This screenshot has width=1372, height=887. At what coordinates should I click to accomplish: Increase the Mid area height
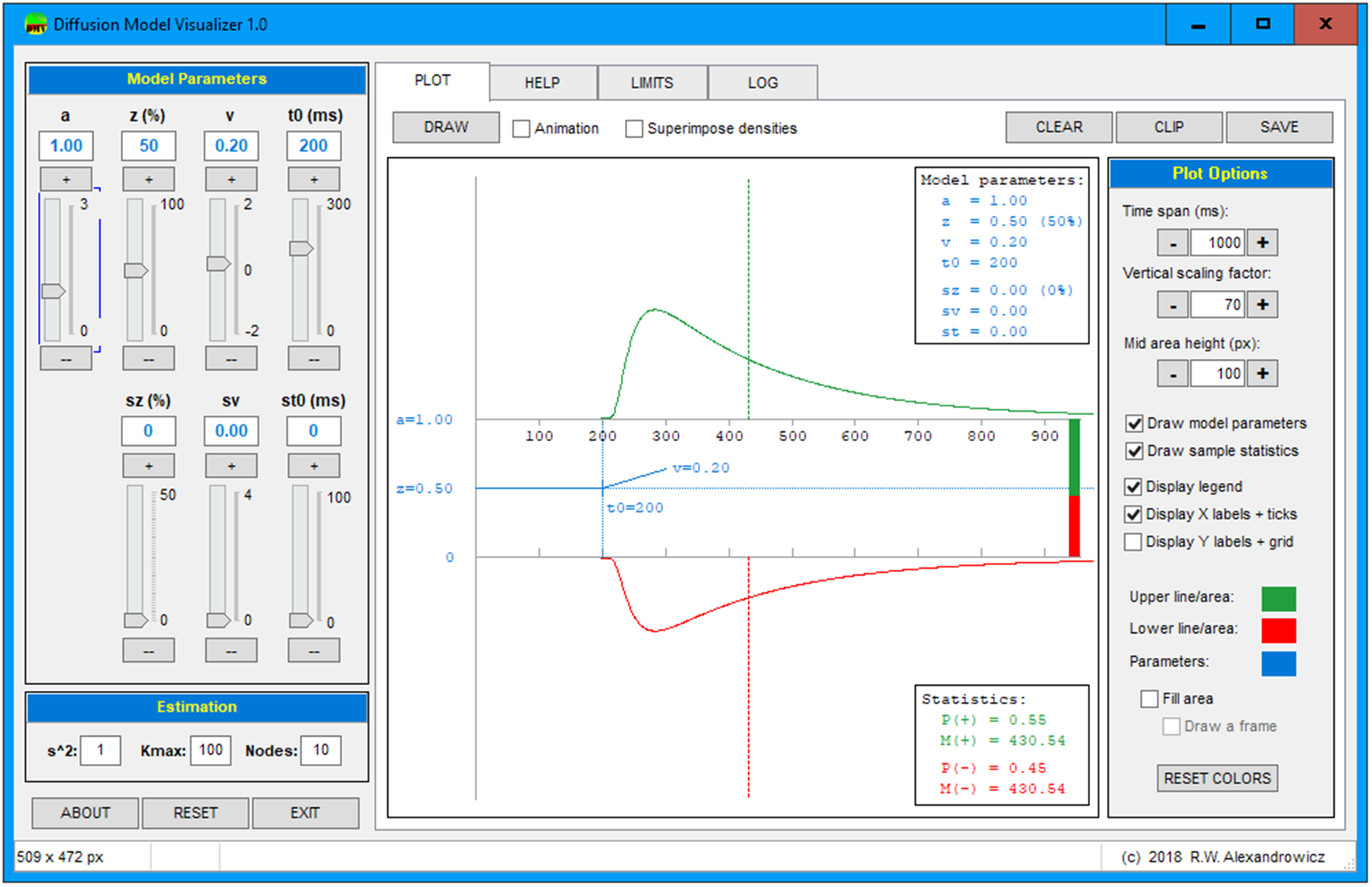(1263, 374)
